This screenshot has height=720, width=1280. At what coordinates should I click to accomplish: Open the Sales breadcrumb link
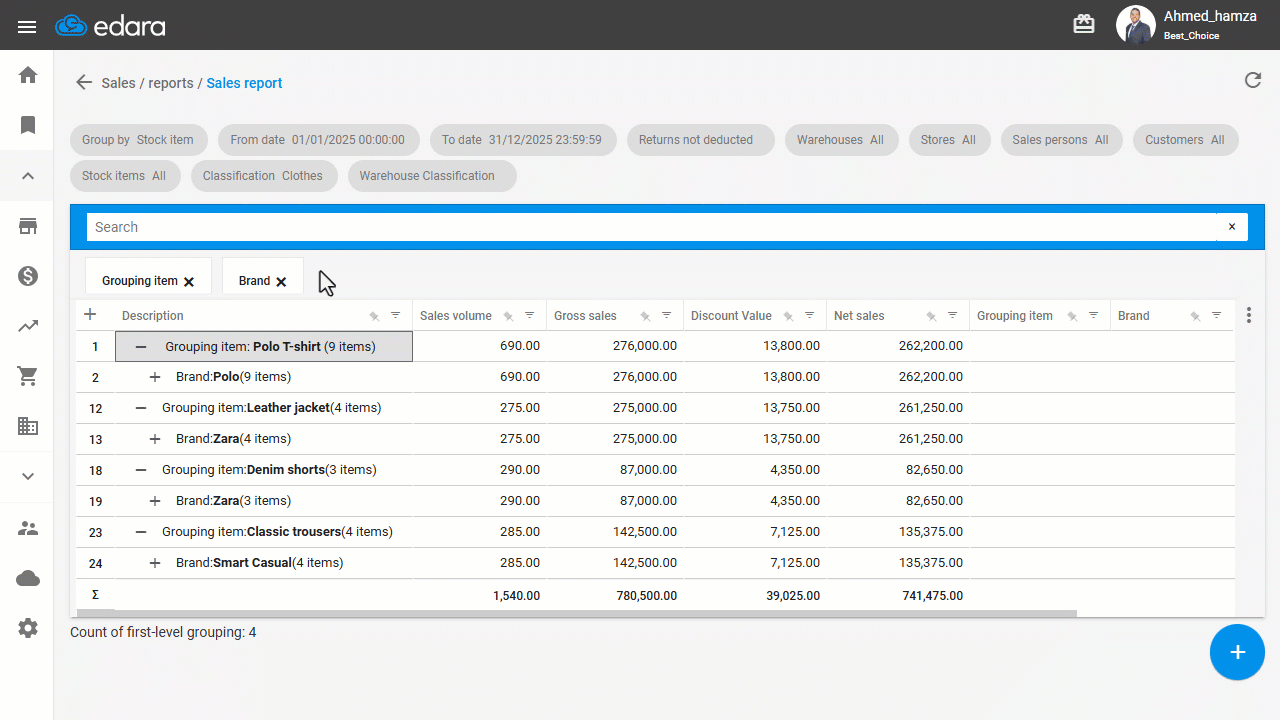click(x=118, y=83)
